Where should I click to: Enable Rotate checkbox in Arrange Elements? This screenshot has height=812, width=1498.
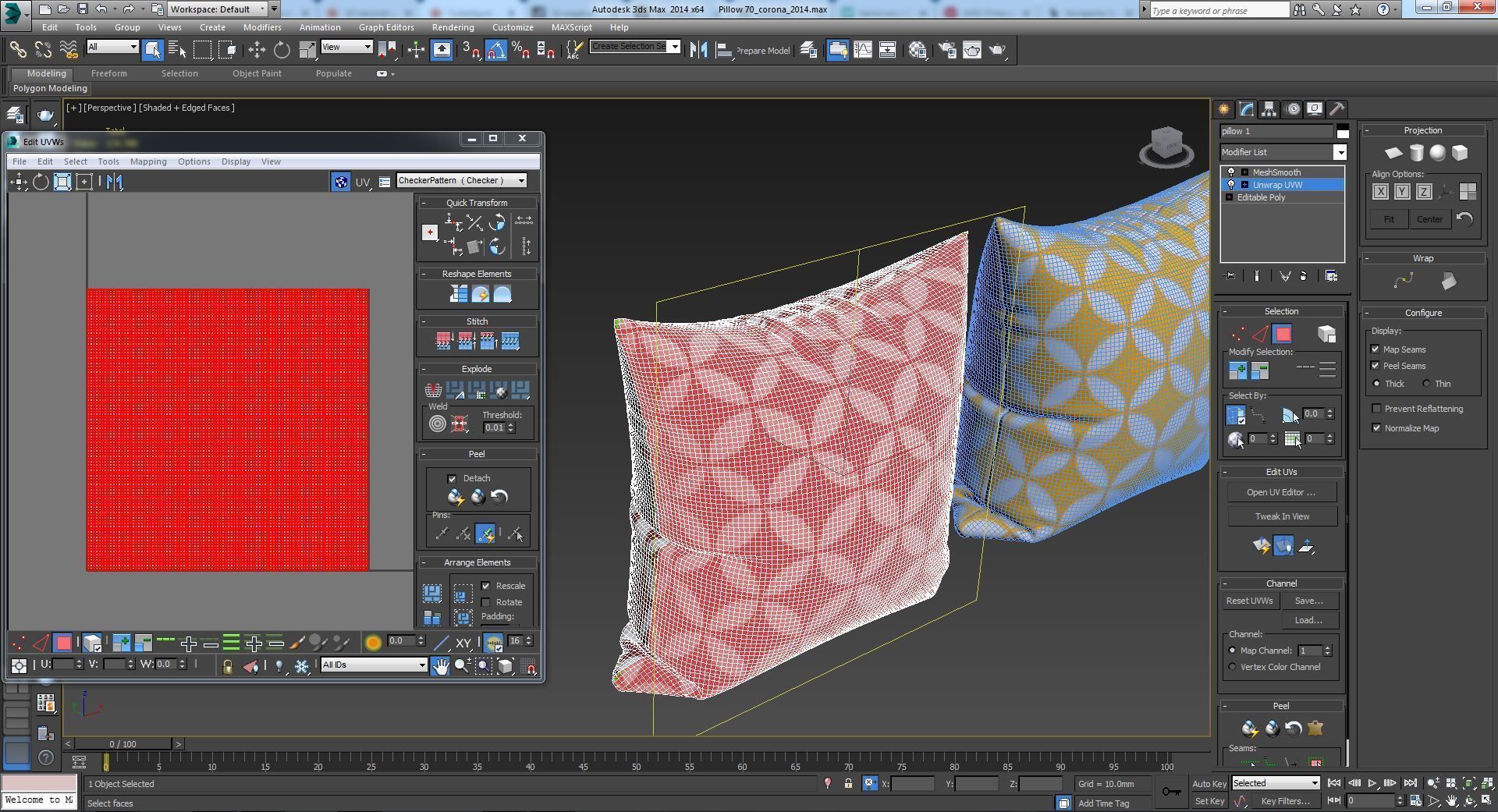tap(486, 602)
